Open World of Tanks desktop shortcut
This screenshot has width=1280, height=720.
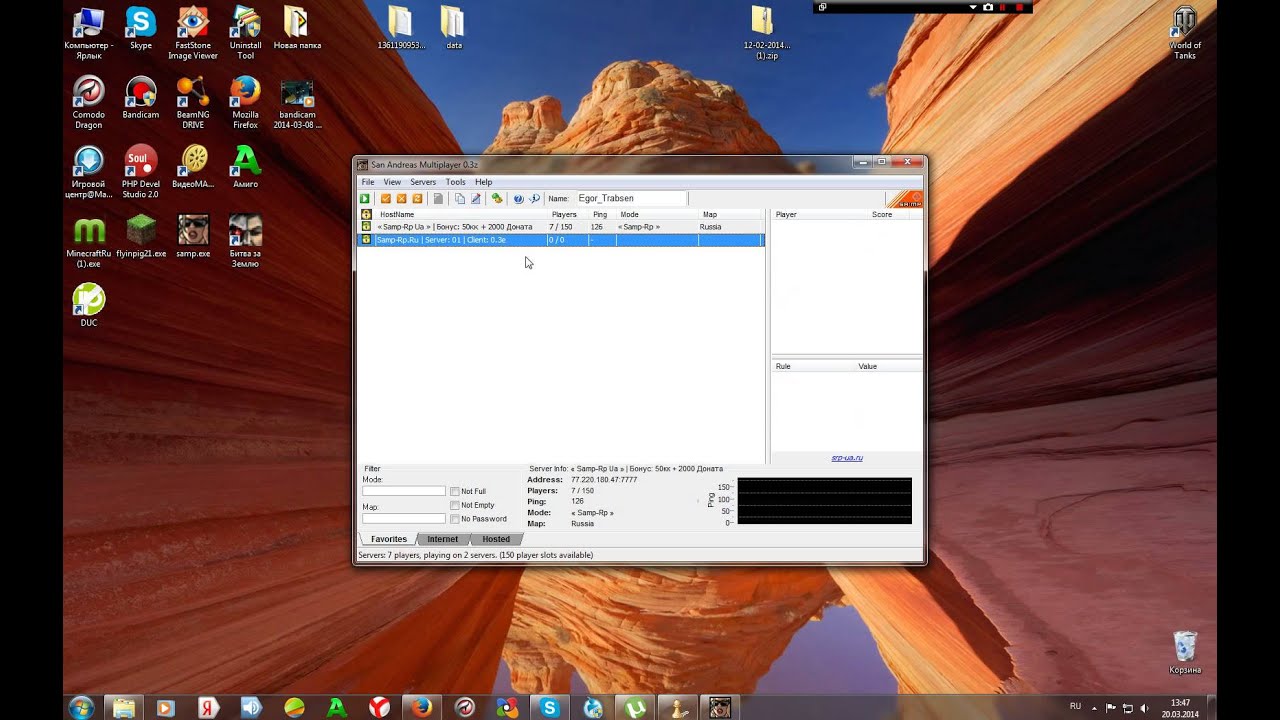(x=1185, y=32)
